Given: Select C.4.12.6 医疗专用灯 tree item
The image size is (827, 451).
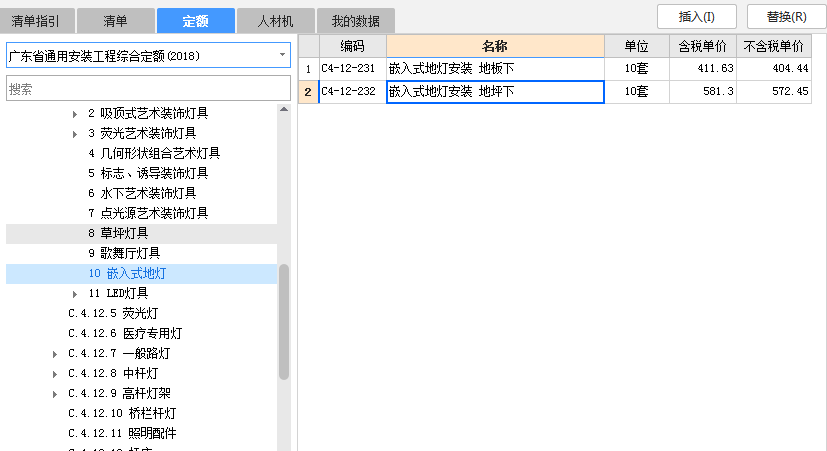Looking at the screenshot, I should (x=125, y=333).
